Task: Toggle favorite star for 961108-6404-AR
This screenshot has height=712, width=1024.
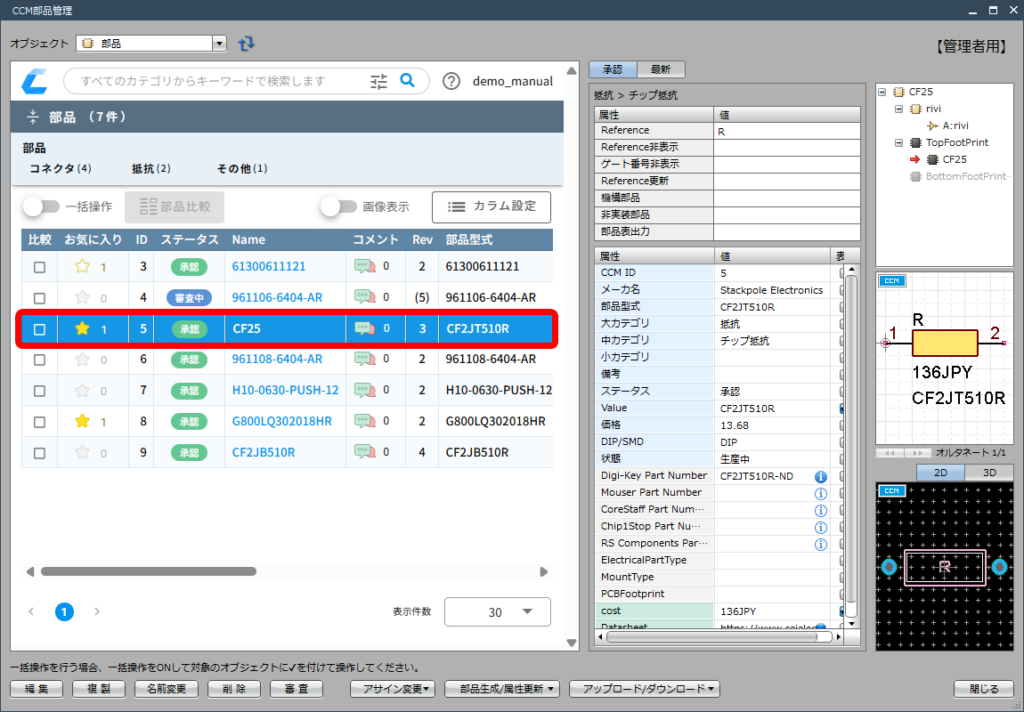Action: [x=82, y=359]
